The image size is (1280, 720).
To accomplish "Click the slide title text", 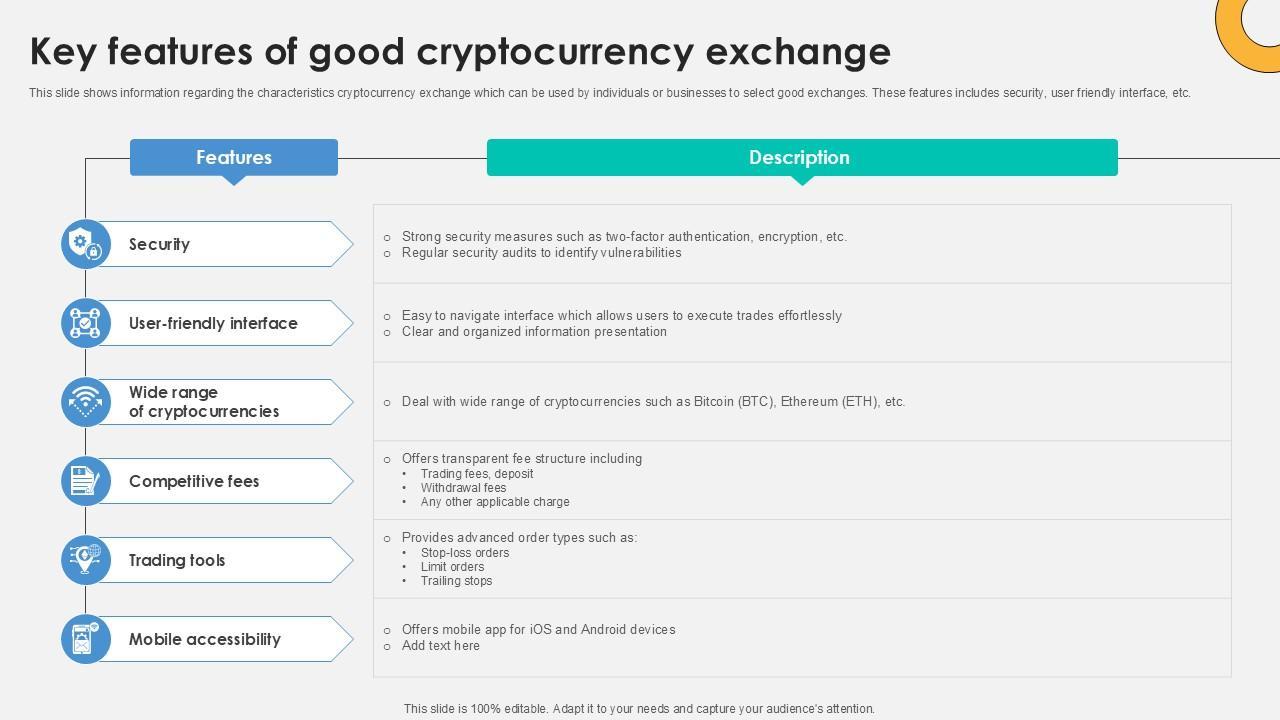I will (460, 51).
